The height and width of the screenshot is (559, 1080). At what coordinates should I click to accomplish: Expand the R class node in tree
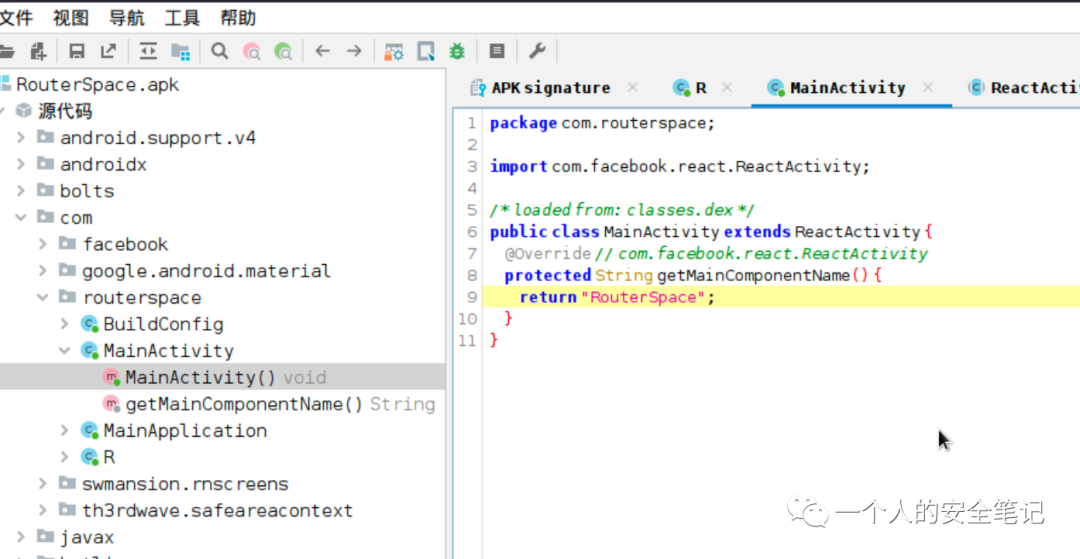point(65,457)
